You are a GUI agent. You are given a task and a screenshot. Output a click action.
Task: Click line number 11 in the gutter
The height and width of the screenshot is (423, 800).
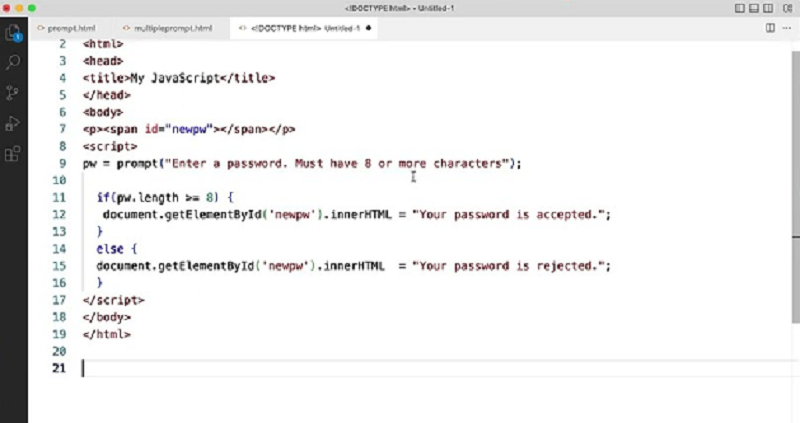59,197
